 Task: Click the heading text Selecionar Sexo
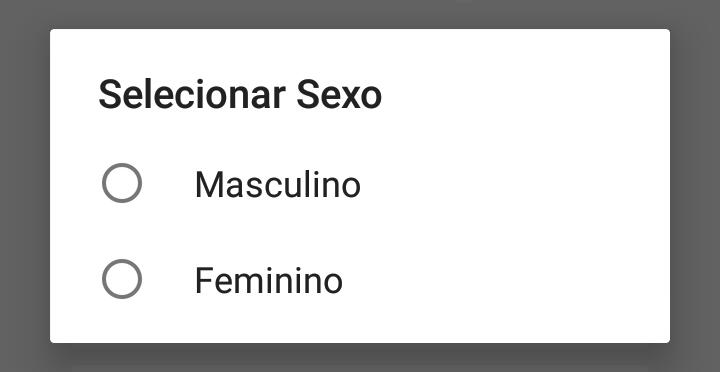pyautogui.click(x=240, y=95)
